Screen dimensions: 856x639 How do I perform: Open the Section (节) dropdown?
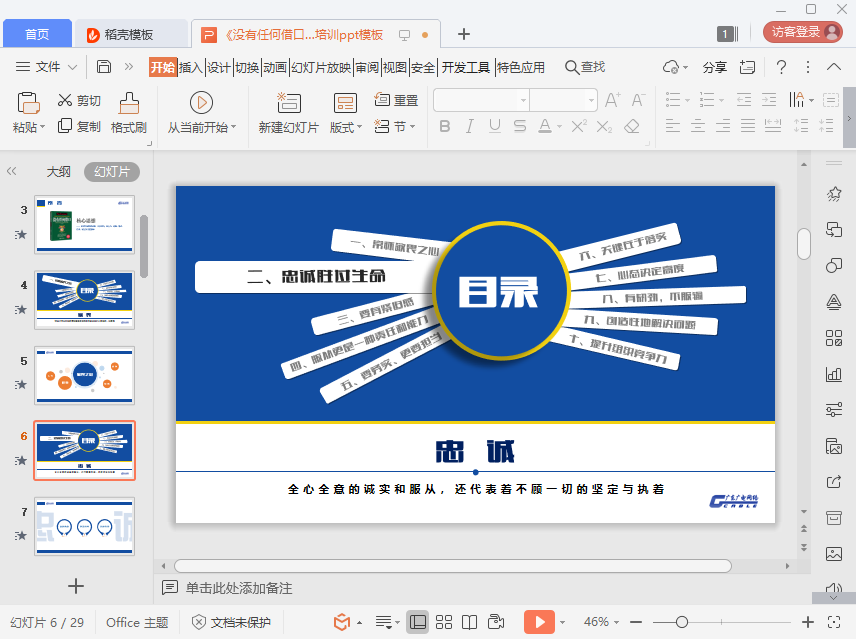point(405,127)
